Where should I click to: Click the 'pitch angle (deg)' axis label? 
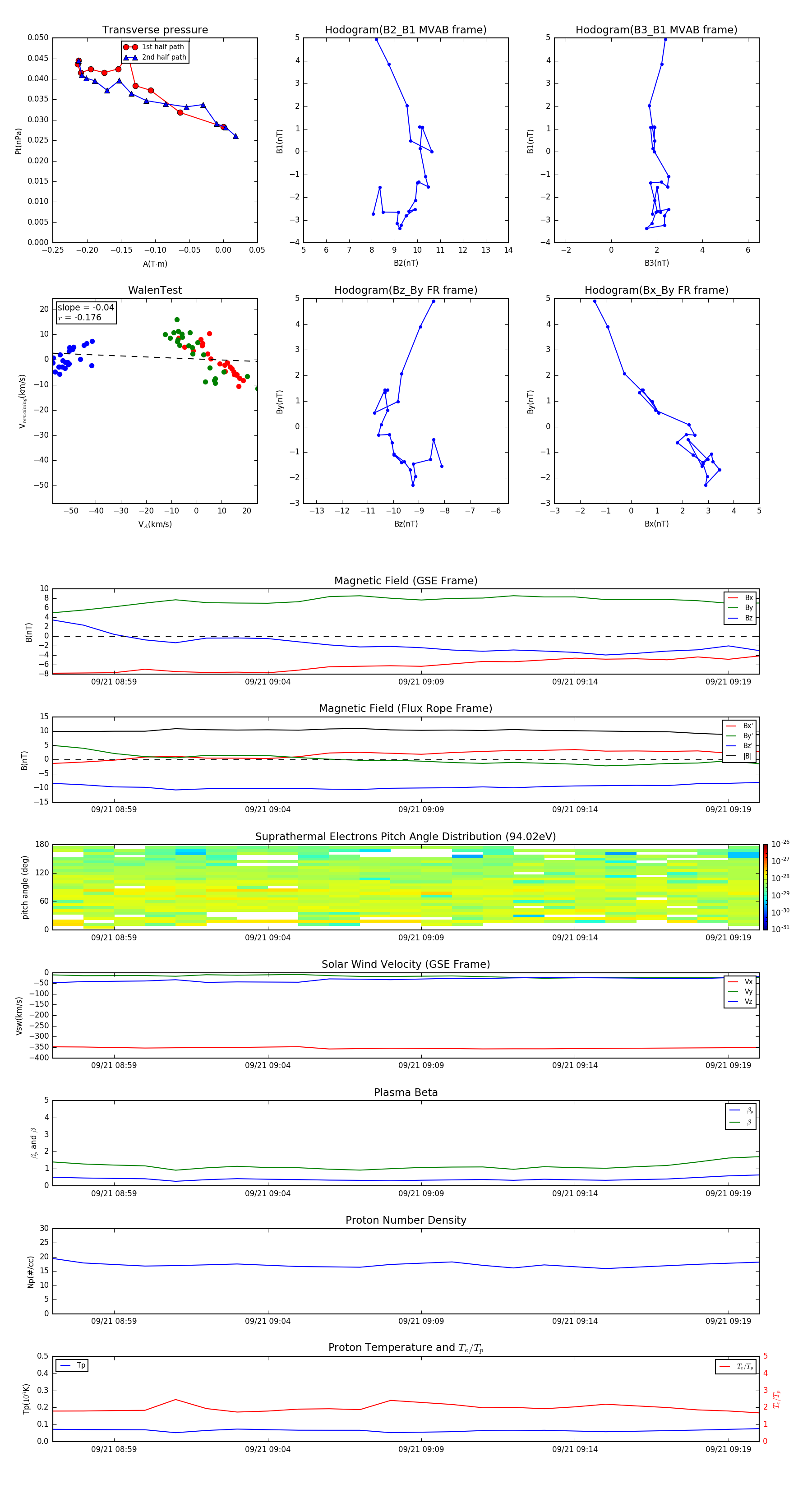[25, 887]
